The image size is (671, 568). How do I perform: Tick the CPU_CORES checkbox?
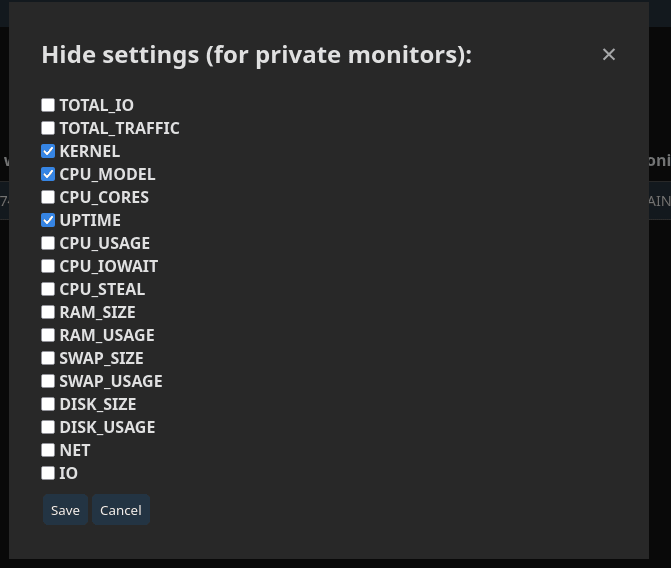pyautogui.click(x=48, y=197)
